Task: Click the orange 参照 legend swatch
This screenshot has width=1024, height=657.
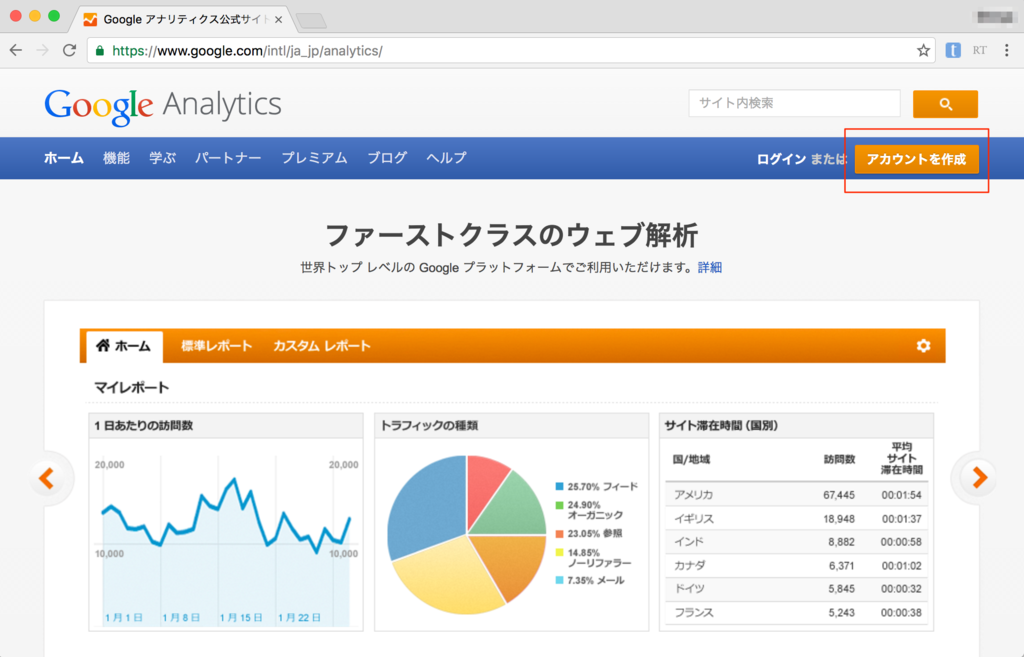Action: 559,534
